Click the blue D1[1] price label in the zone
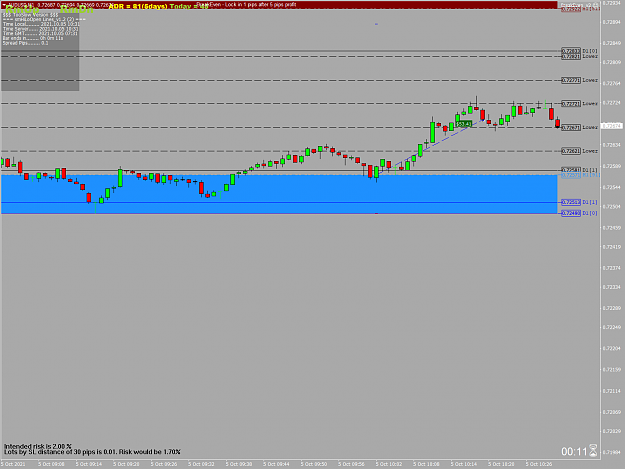The width and height of the screenshot is (625, 469). point(571,202)
